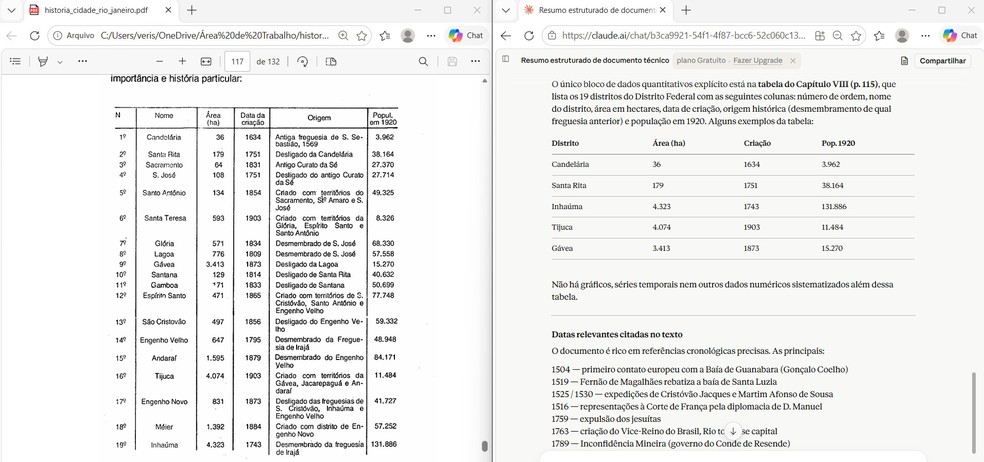Add PDF page to favorites with star icon
Image resolution: width=984 pixels, height=462 pixels.
[361, 36]
